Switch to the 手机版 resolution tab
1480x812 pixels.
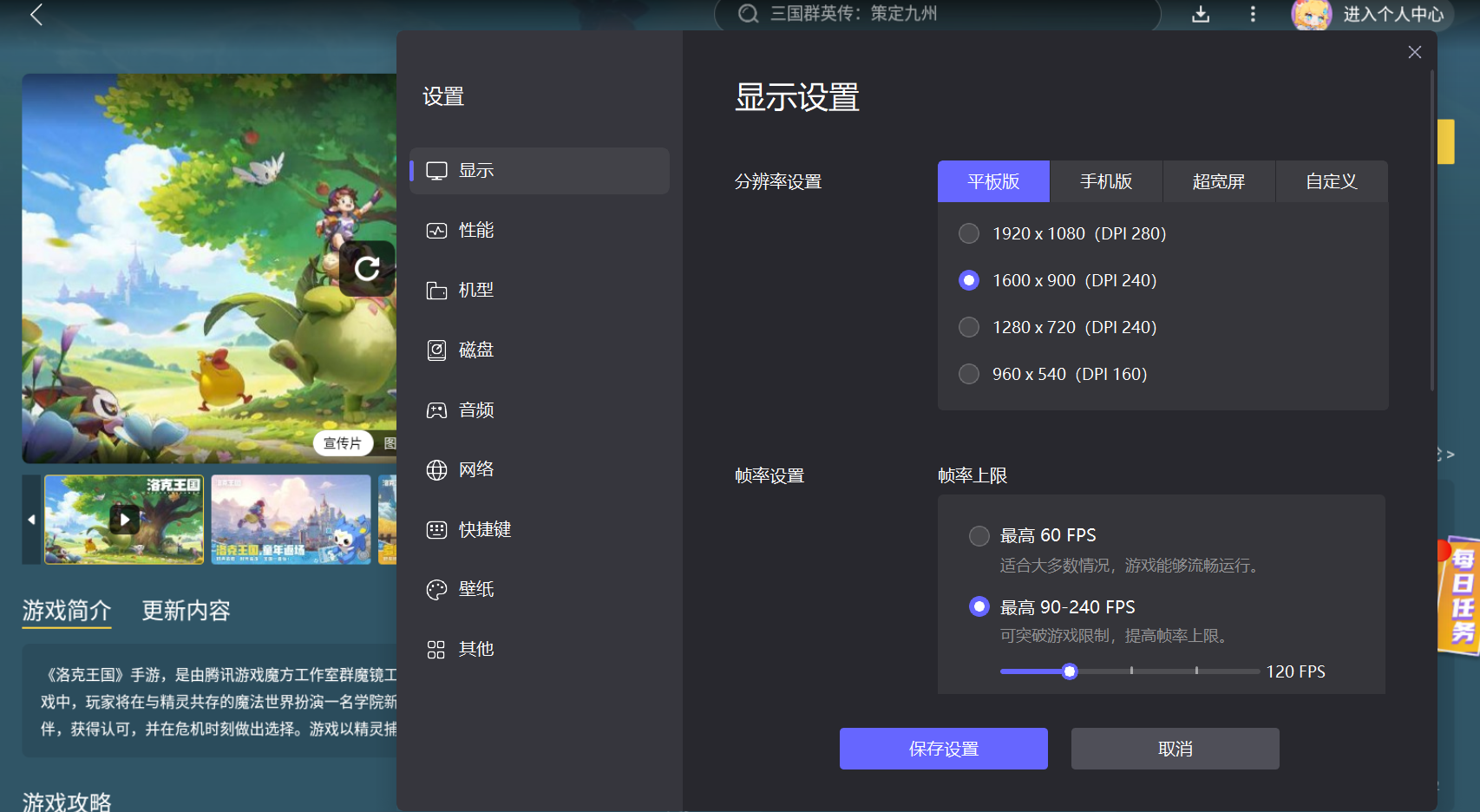(x=1106, y=181)
